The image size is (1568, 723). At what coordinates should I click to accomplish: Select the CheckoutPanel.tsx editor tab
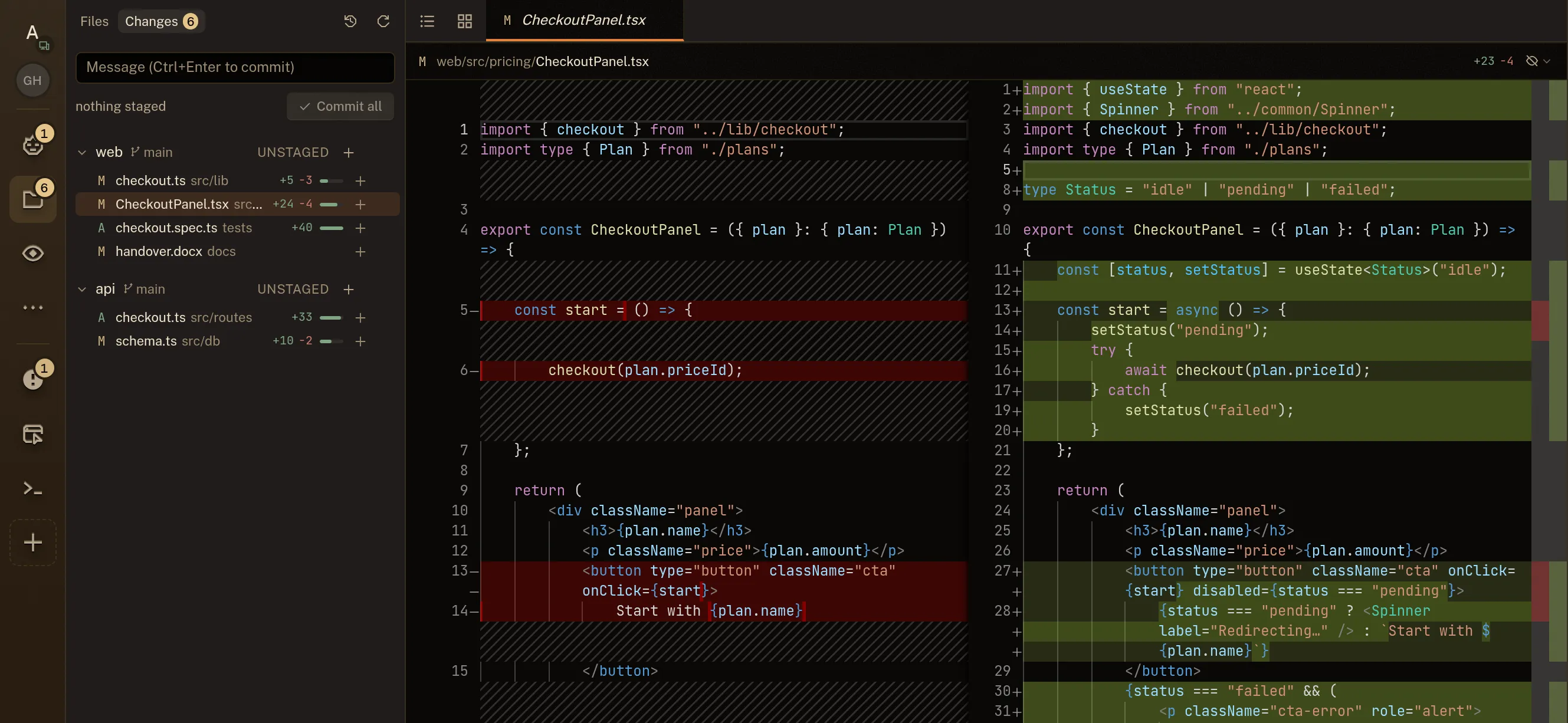pos(585,20)
